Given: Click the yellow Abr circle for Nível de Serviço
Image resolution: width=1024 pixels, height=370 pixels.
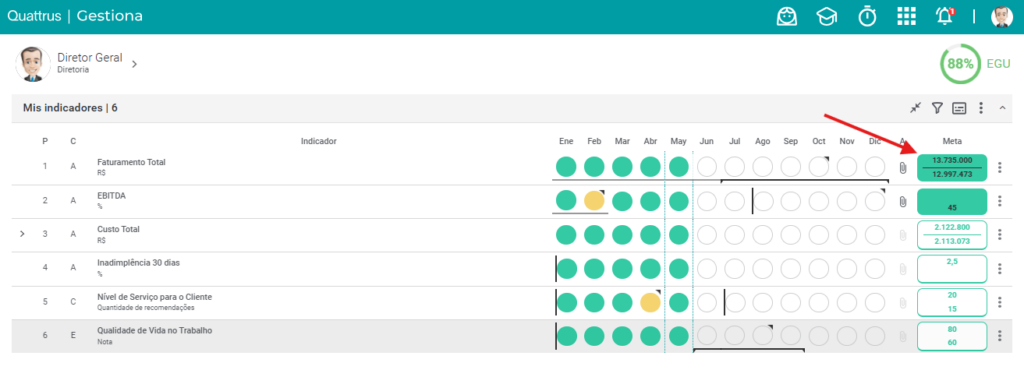Looking at the screenshot, I should click(650, 302).
